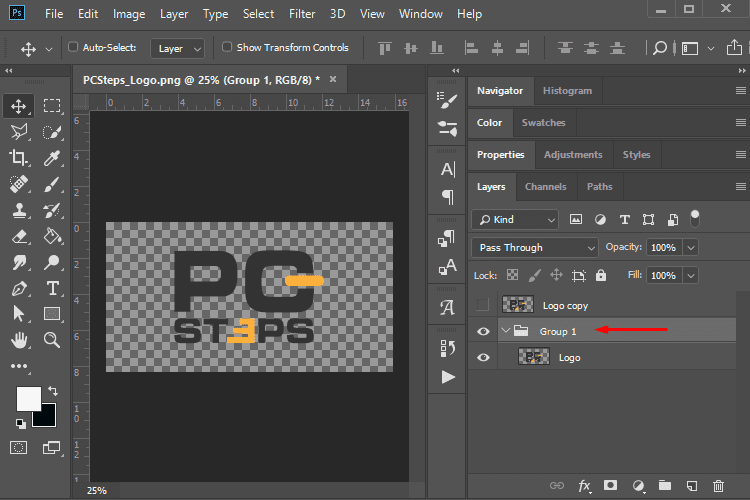The width and height of the screenshot is (750, 500).
Task: Switch to the Swatches tab
Action: tap(543, 122)
